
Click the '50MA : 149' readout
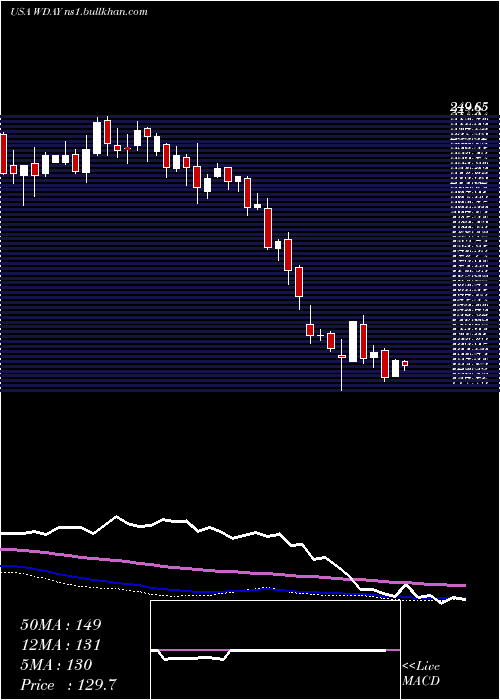(x=61, y=625)
